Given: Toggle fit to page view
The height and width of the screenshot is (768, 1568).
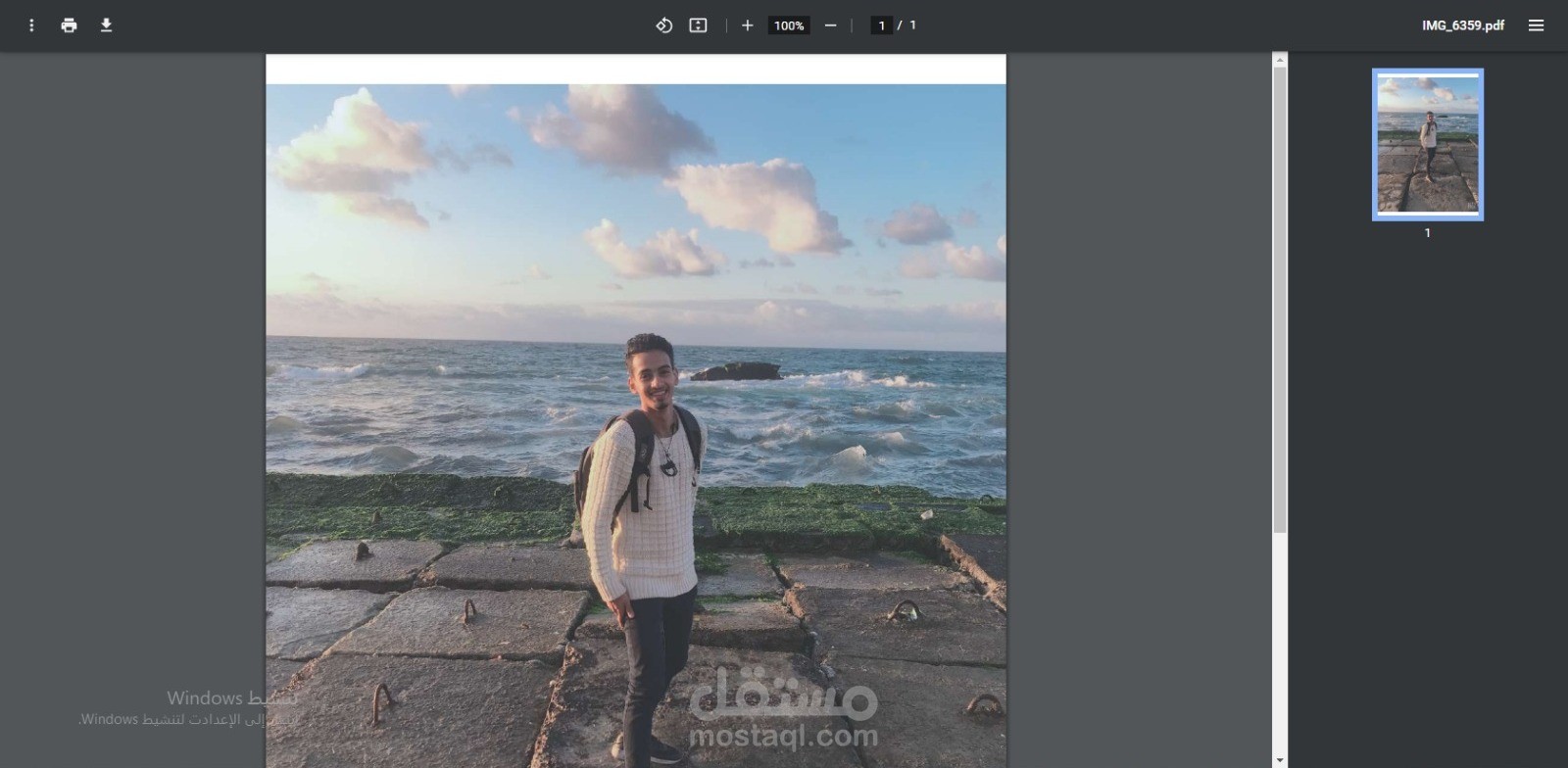Looking at the screenshot, I should coord(698,25).
